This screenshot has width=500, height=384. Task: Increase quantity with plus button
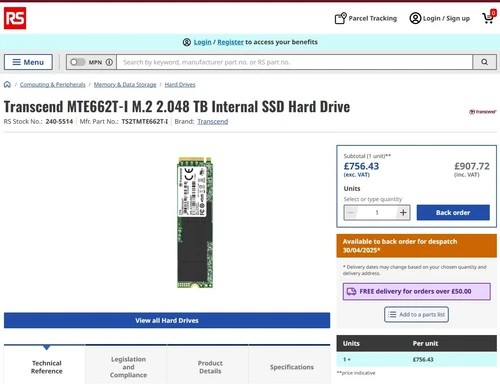[403, 212]
